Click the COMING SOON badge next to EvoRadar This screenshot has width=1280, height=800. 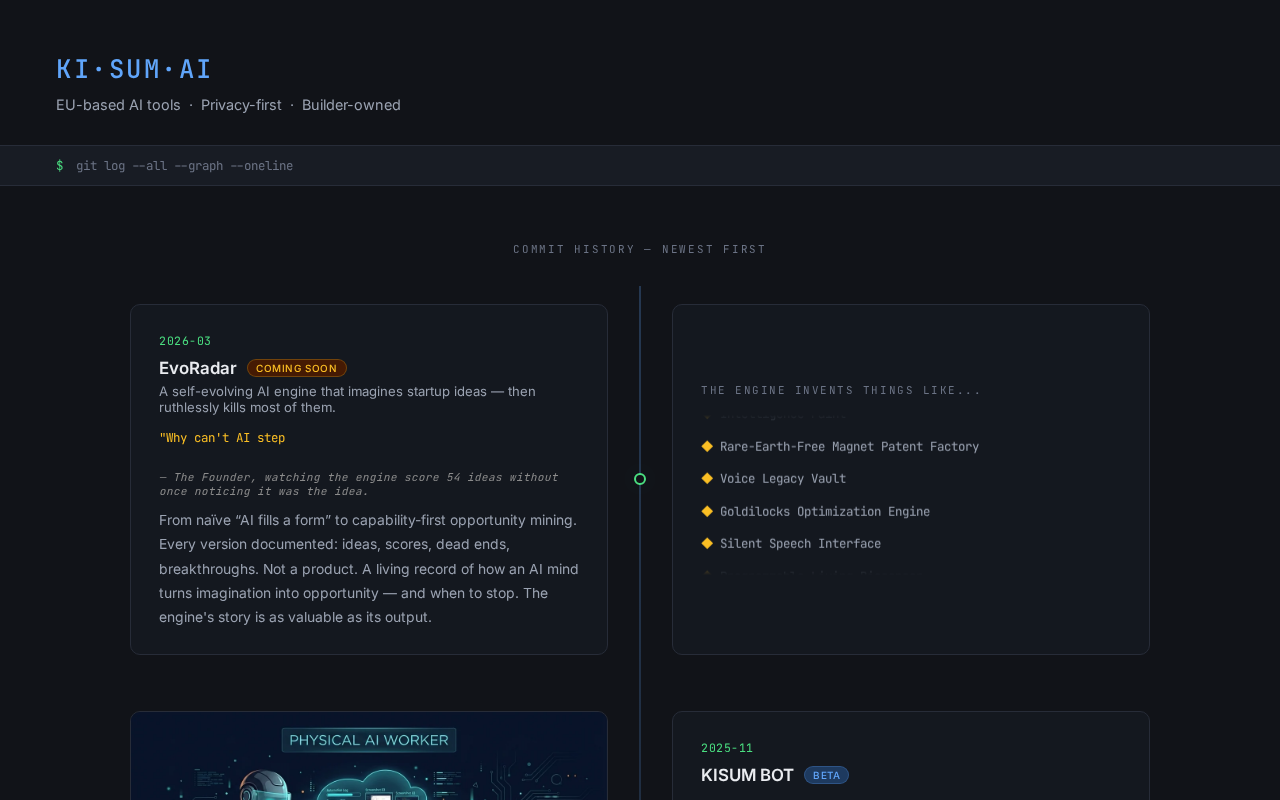click(x=297, y=368)
